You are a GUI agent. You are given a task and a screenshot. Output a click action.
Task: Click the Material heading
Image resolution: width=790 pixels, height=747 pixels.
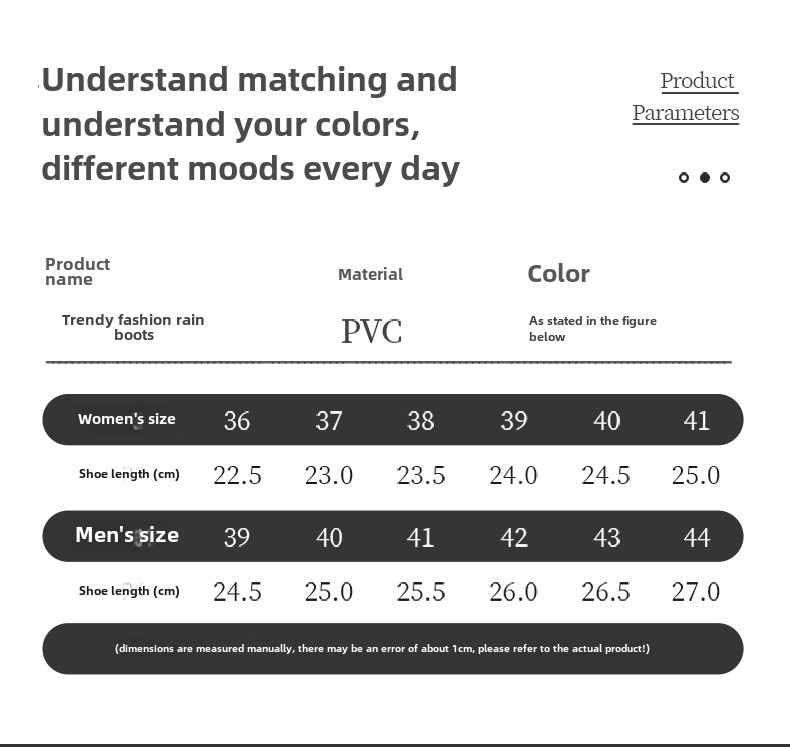tap(370, 275)
